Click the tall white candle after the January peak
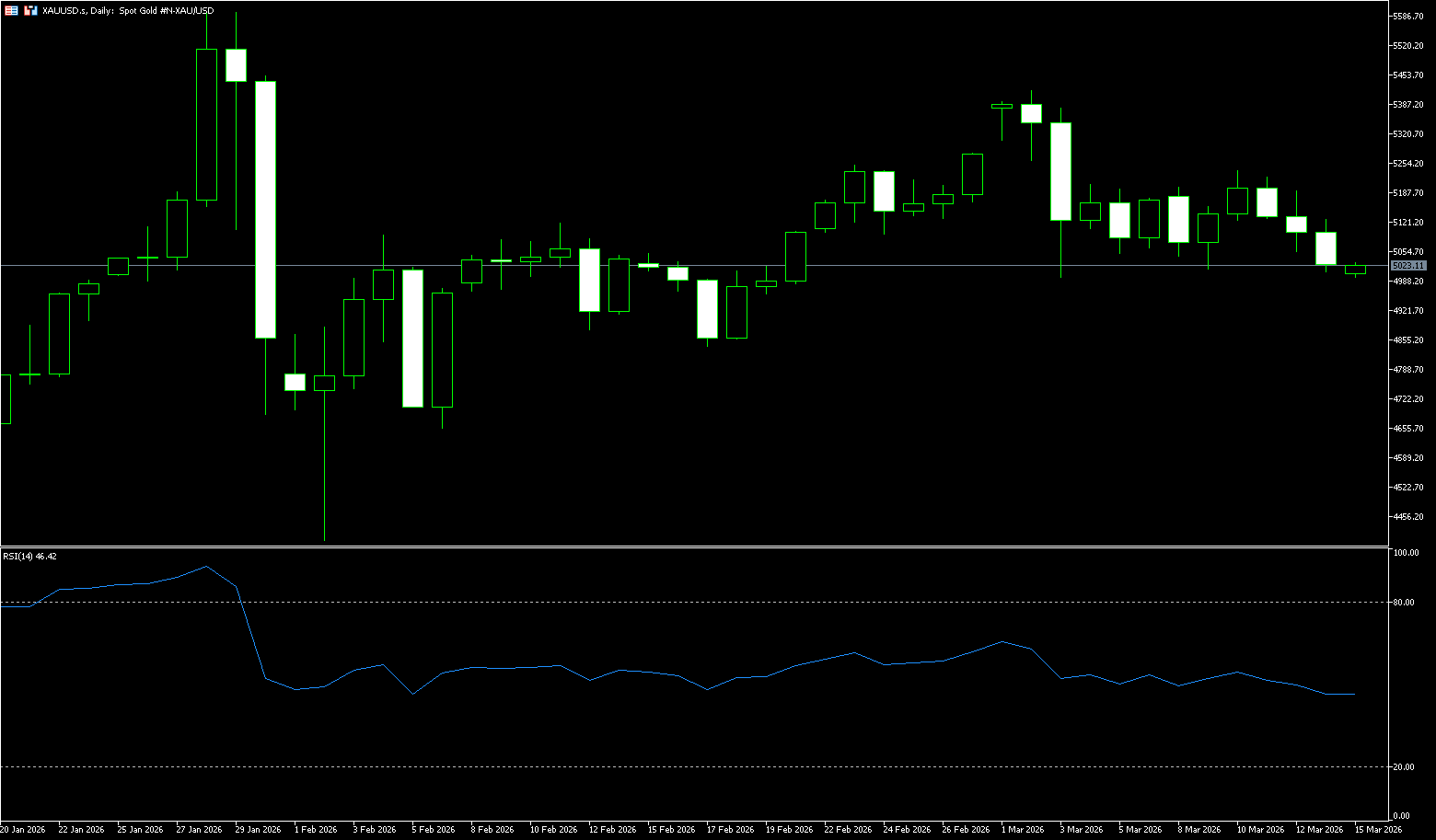The image size is (1436, 840). point(265,210)
